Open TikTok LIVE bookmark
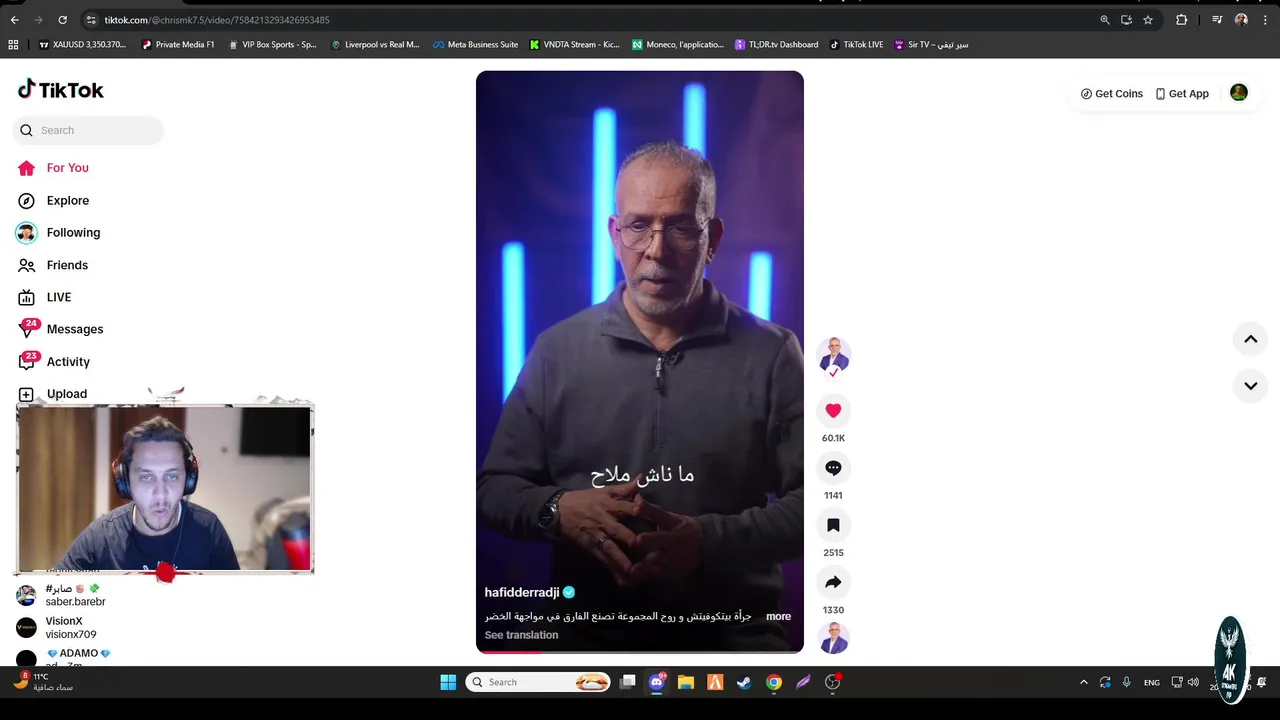 click(x=857, y=44)
